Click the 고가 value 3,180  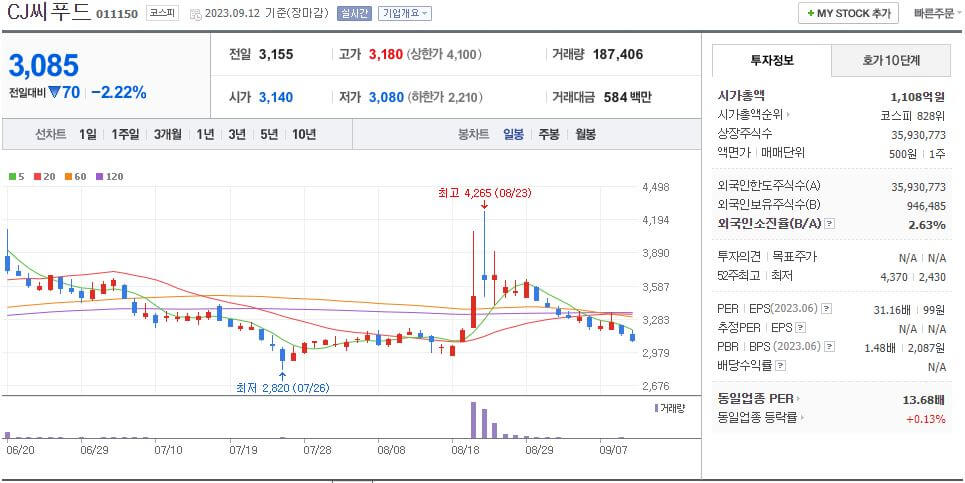(x=385, y=54)
